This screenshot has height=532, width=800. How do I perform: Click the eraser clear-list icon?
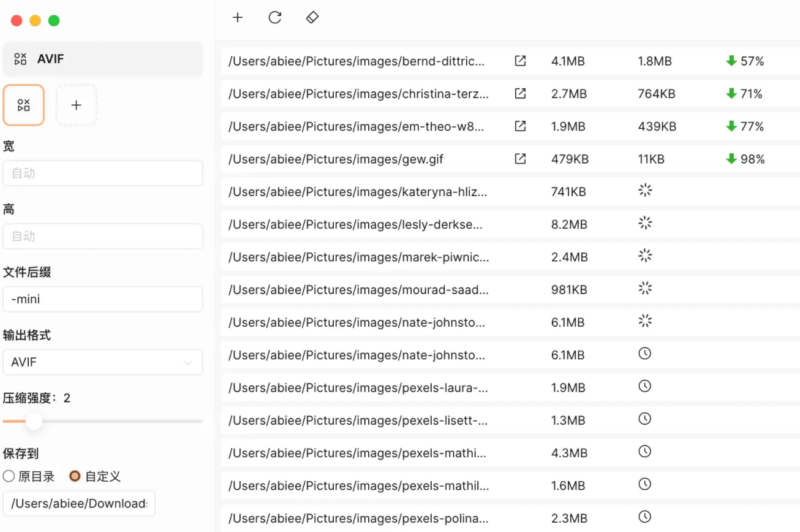(x=311, y=17)
